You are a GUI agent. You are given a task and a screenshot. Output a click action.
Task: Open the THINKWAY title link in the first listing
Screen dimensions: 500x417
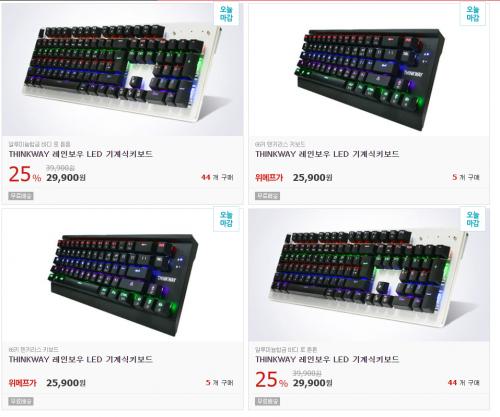[x=80, y=154]
